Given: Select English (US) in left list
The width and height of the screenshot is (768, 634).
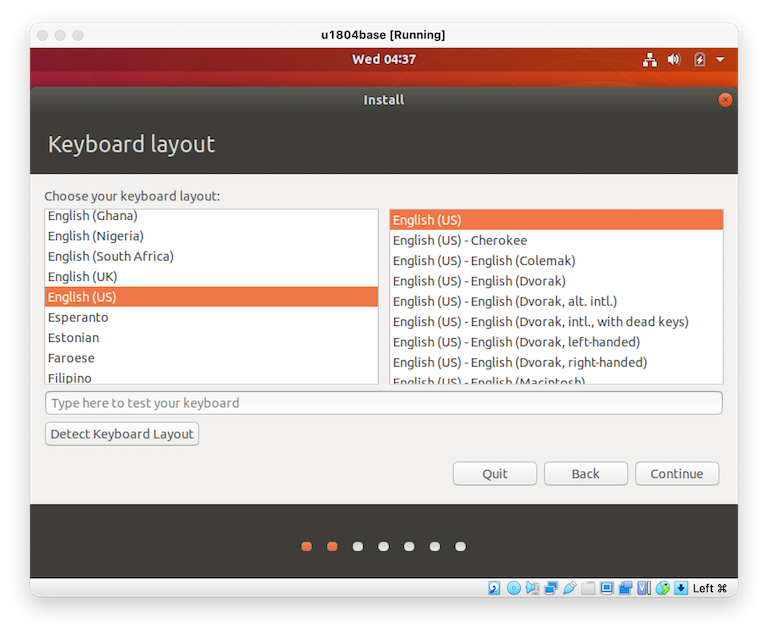Looking at the screenshot, I should [211, 297].
